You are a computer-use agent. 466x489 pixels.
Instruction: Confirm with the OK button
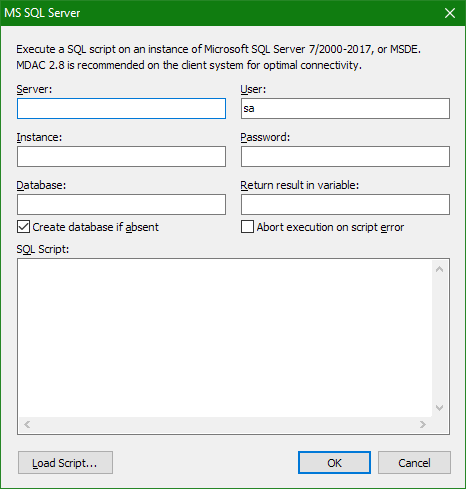(334, 463)
